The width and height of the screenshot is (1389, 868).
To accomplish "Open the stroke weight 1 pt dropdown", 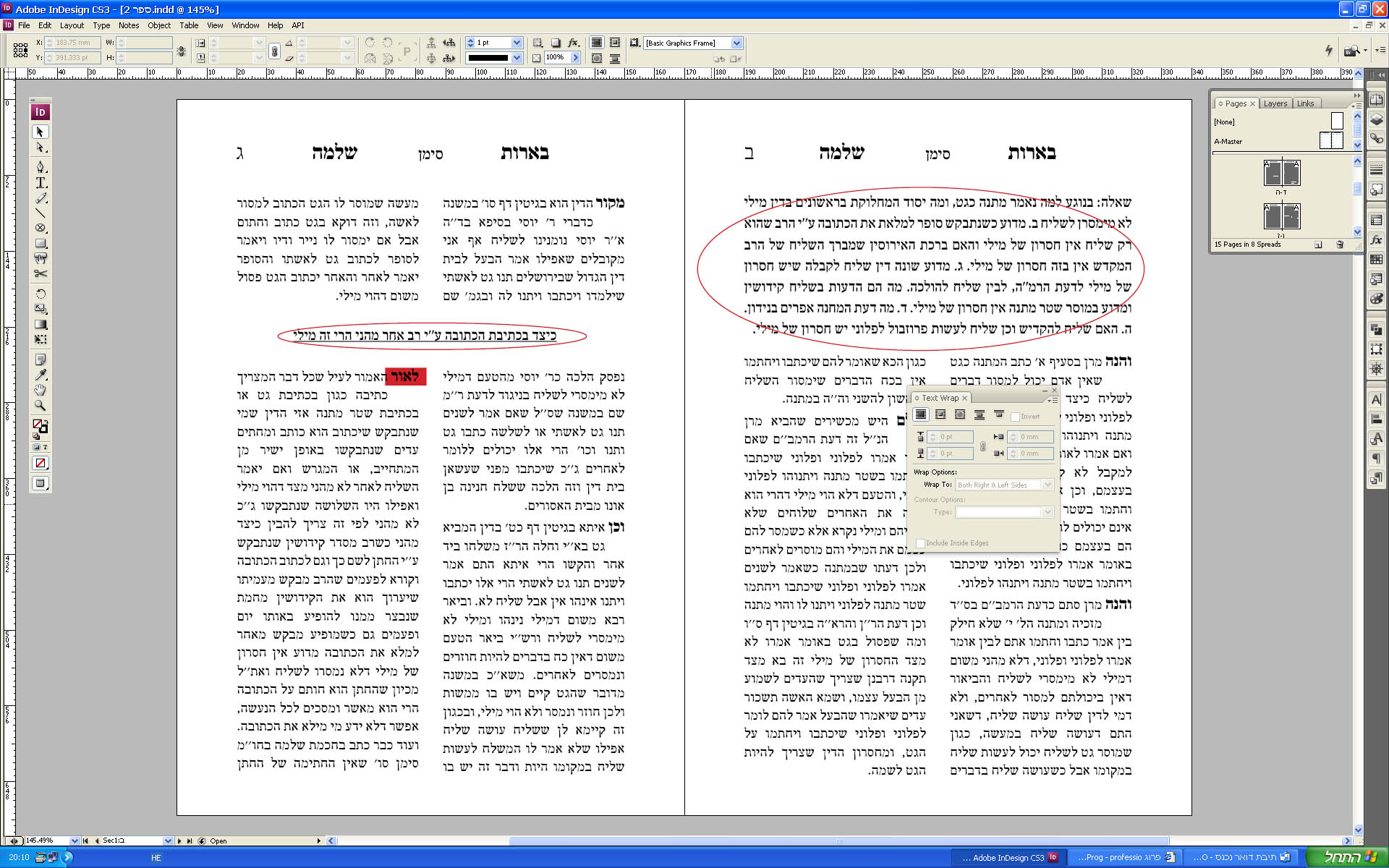I will click(517, 43).
